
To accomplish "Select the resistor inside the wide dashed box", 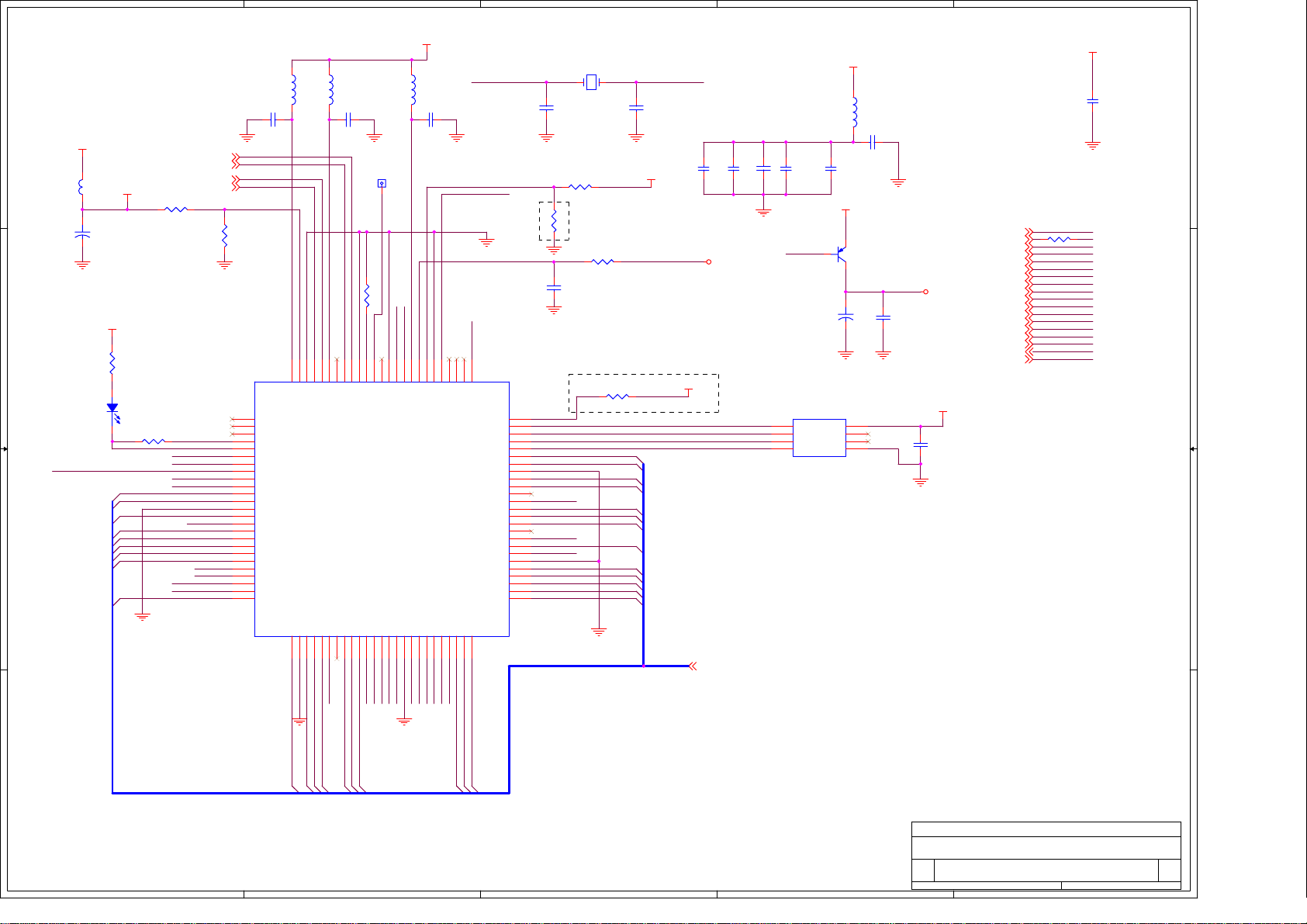I will tap(617, 396).
